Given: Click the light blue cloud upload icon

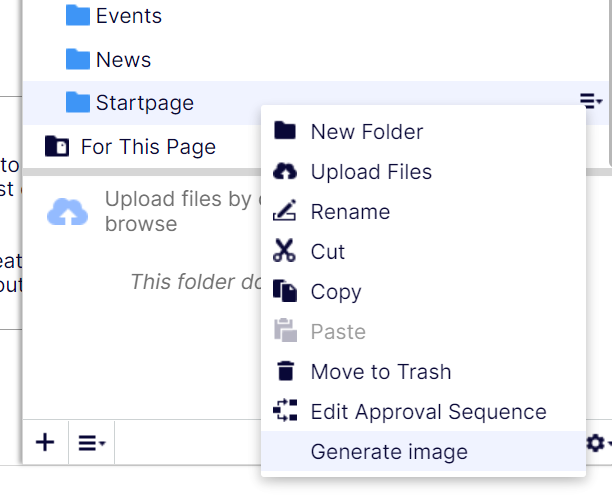Looking at the screenshot, I should click(67, 212).
